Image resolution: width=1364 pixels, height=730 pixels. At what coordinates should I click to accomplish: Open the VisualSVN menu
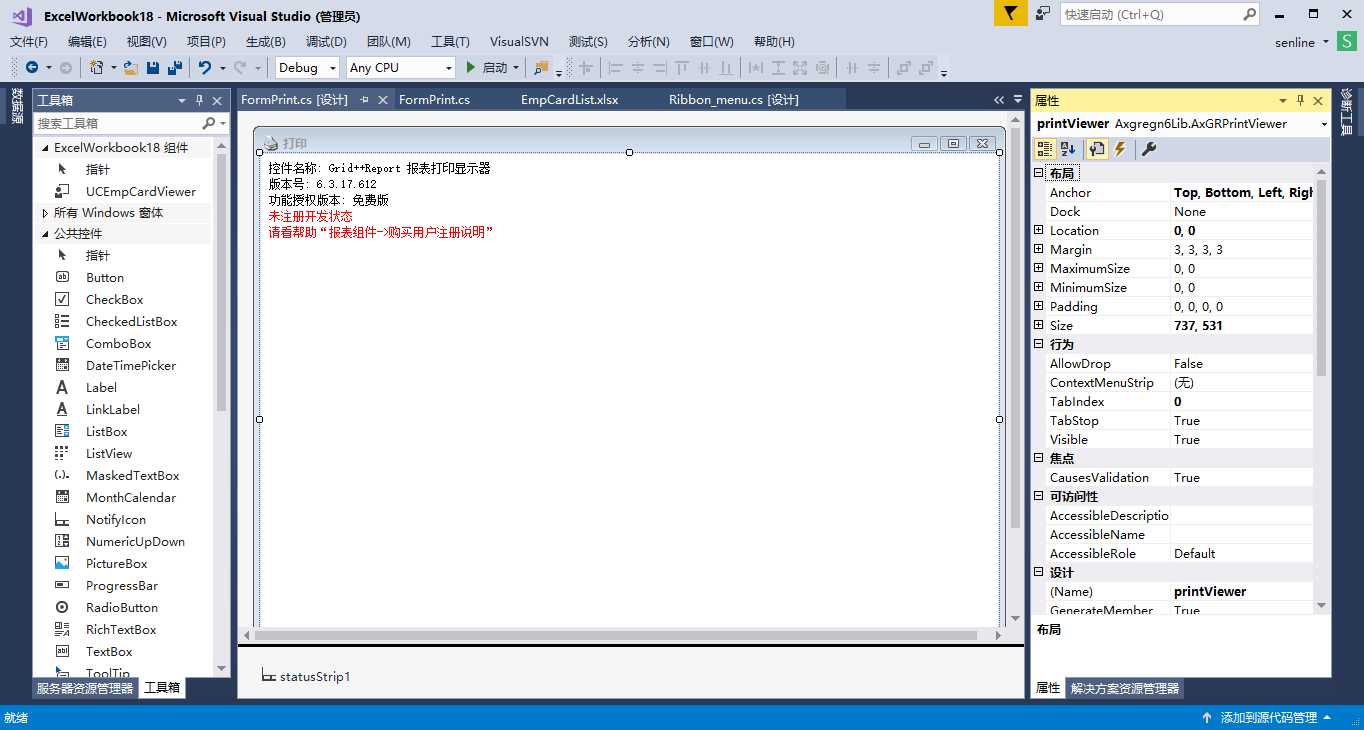[x=518, y=42]
